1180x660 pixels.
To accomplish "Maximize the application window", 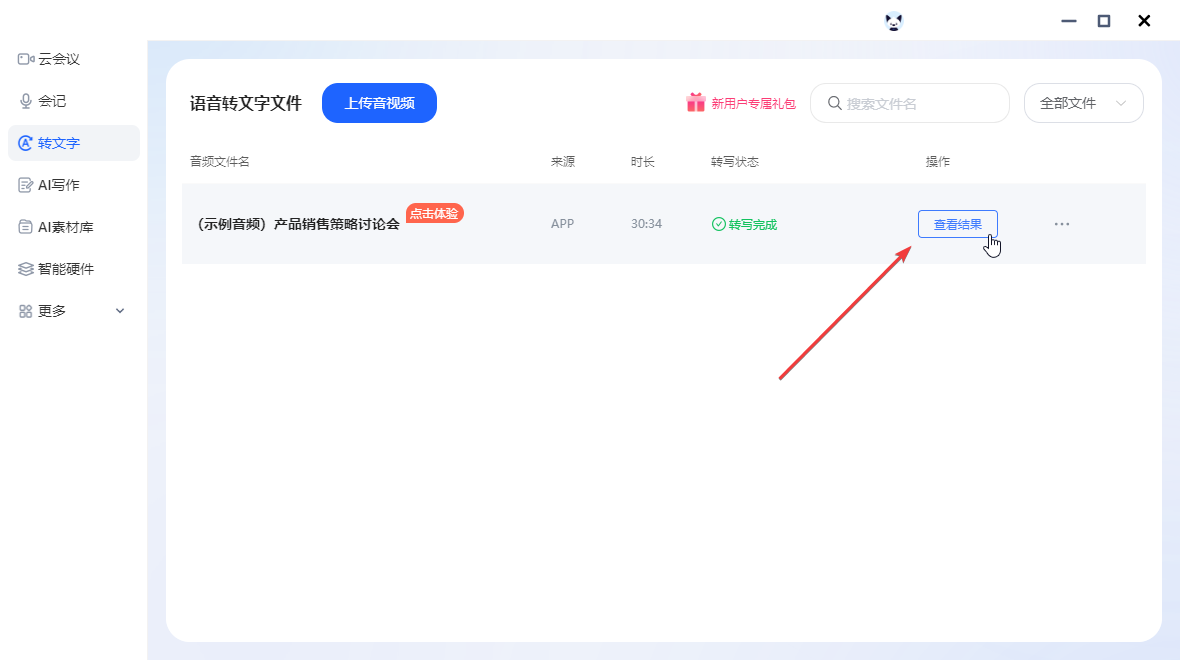I will click(x=1104, y=21).
